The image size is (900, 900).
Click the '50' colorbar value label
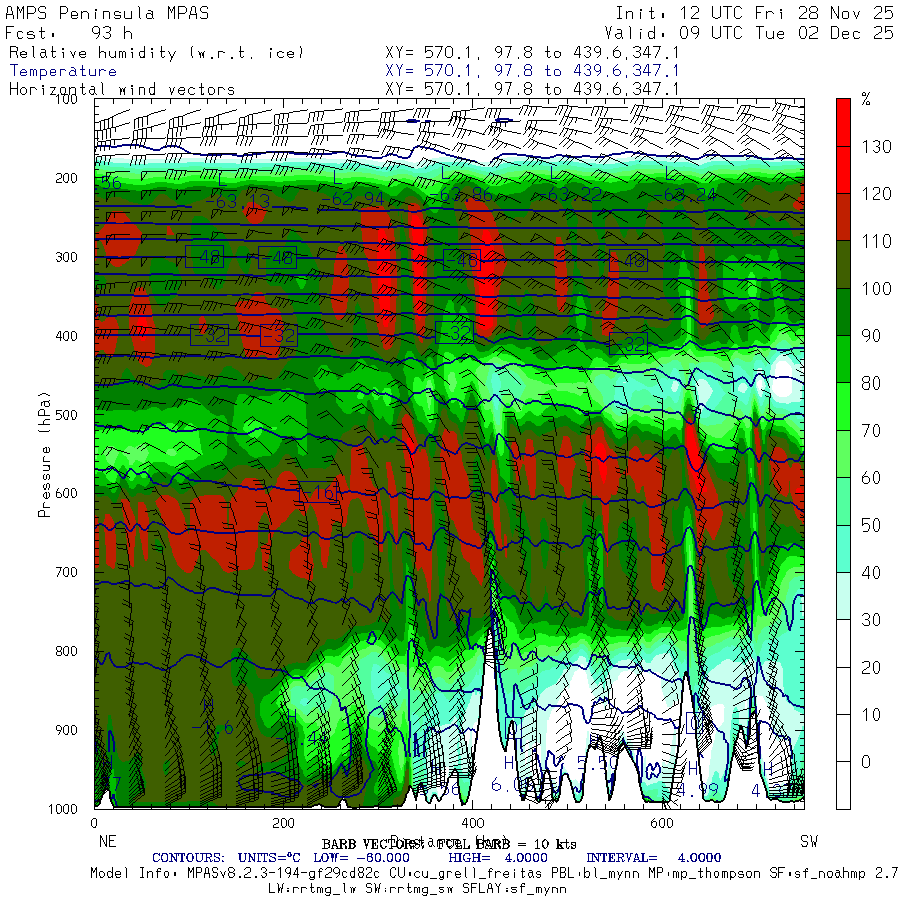click(871, 525)
